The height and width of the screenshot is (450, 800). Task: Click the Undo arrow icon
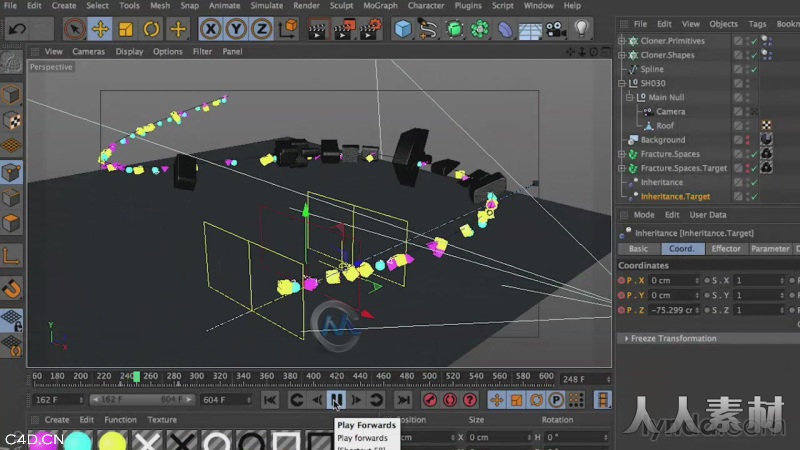click(17, 29)
